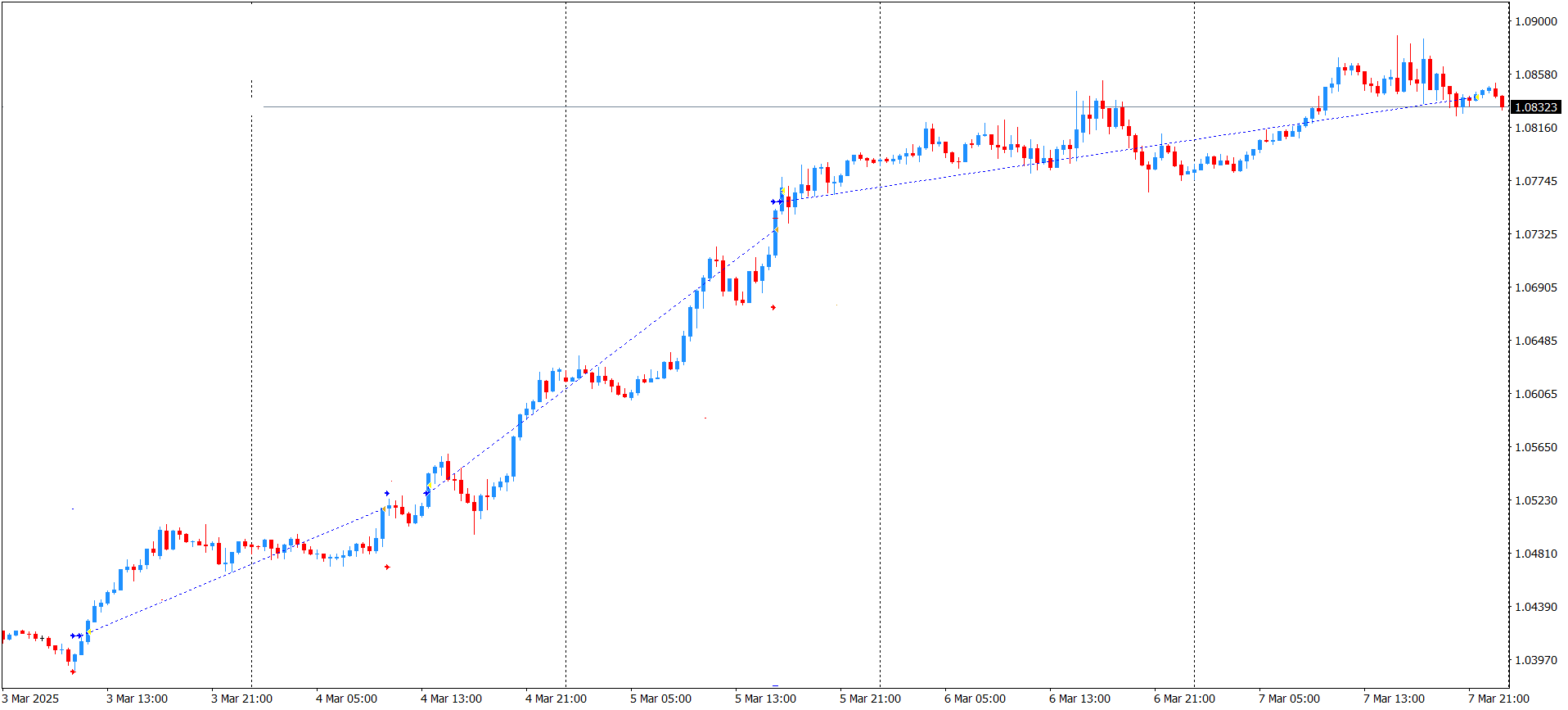
Task: Click time axis label '3 Mar 21:00'
Action: [x=241, y=699]
